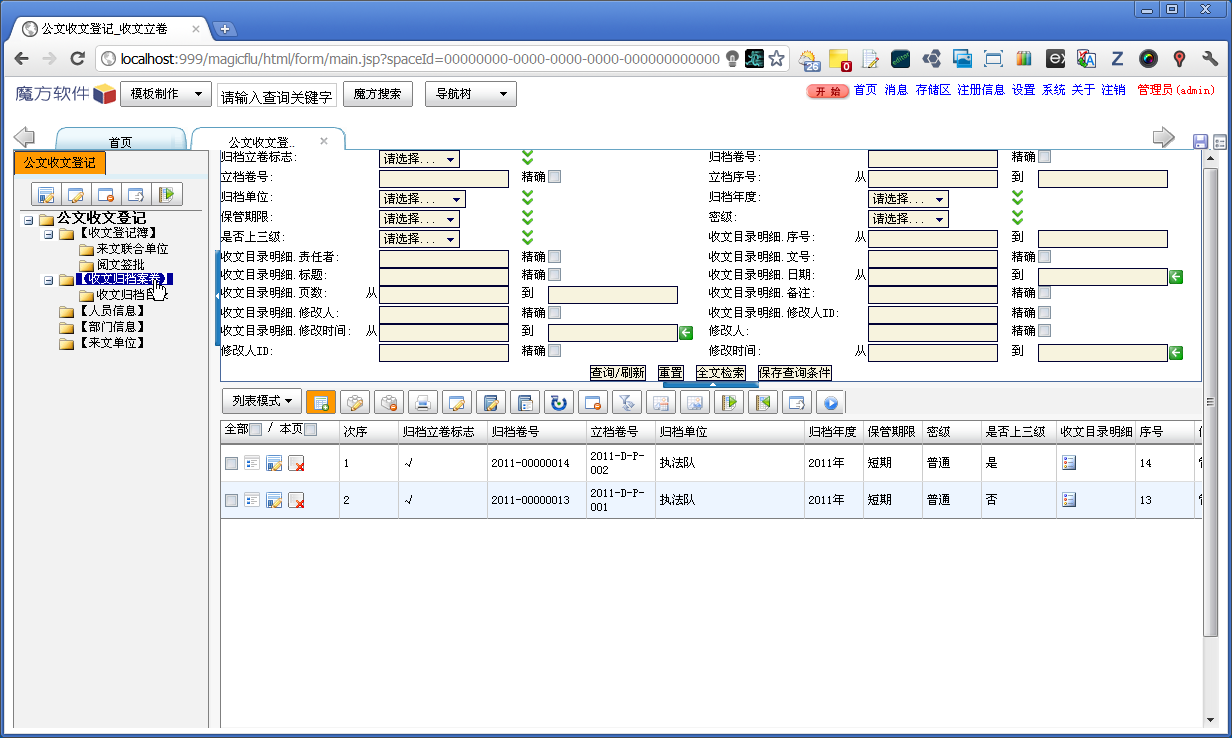Screen dimensions: 1232x738
Task: Select the 公文收文登记 orange panel tab
Action: point(60,162)
